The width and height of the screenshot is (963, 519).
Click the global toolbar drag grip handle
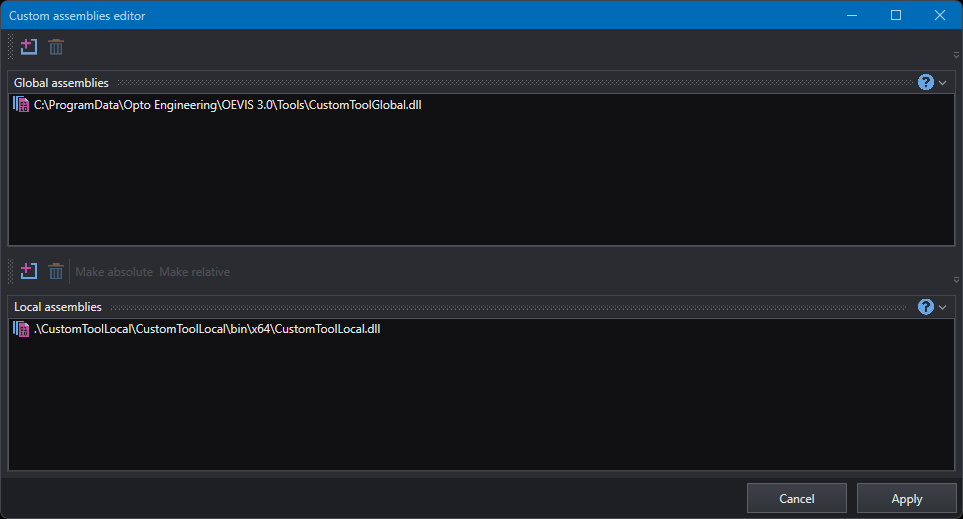point(10,47)
